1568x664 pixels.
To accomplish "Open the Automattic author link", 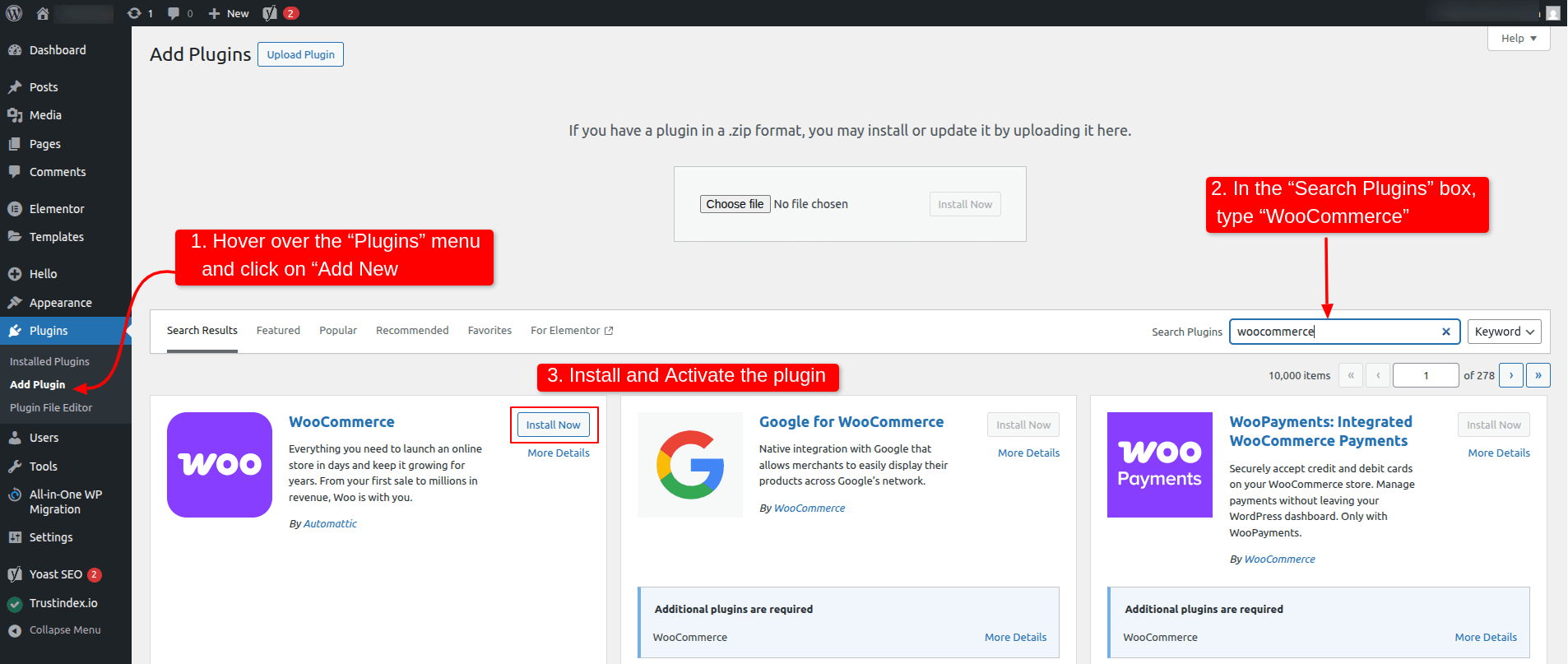I will [x=330, y=524].
